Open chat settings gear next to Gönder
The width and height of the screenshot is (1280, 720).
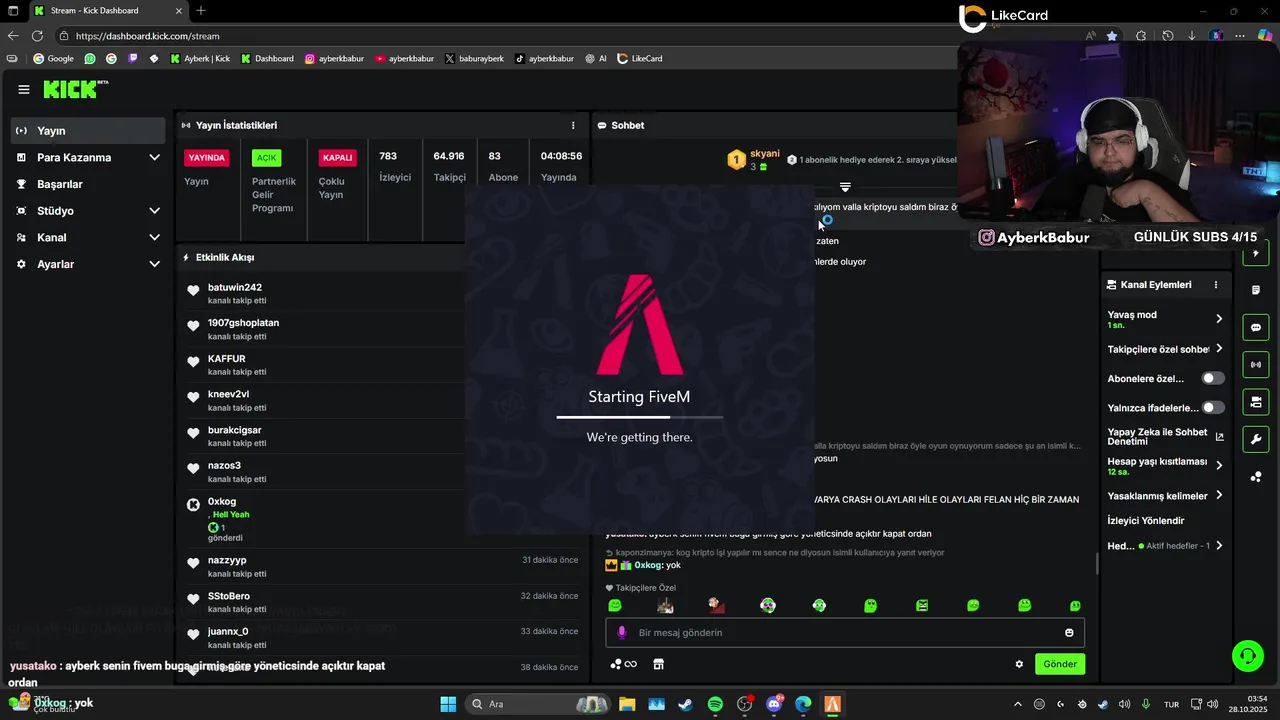pos(1019,664)
